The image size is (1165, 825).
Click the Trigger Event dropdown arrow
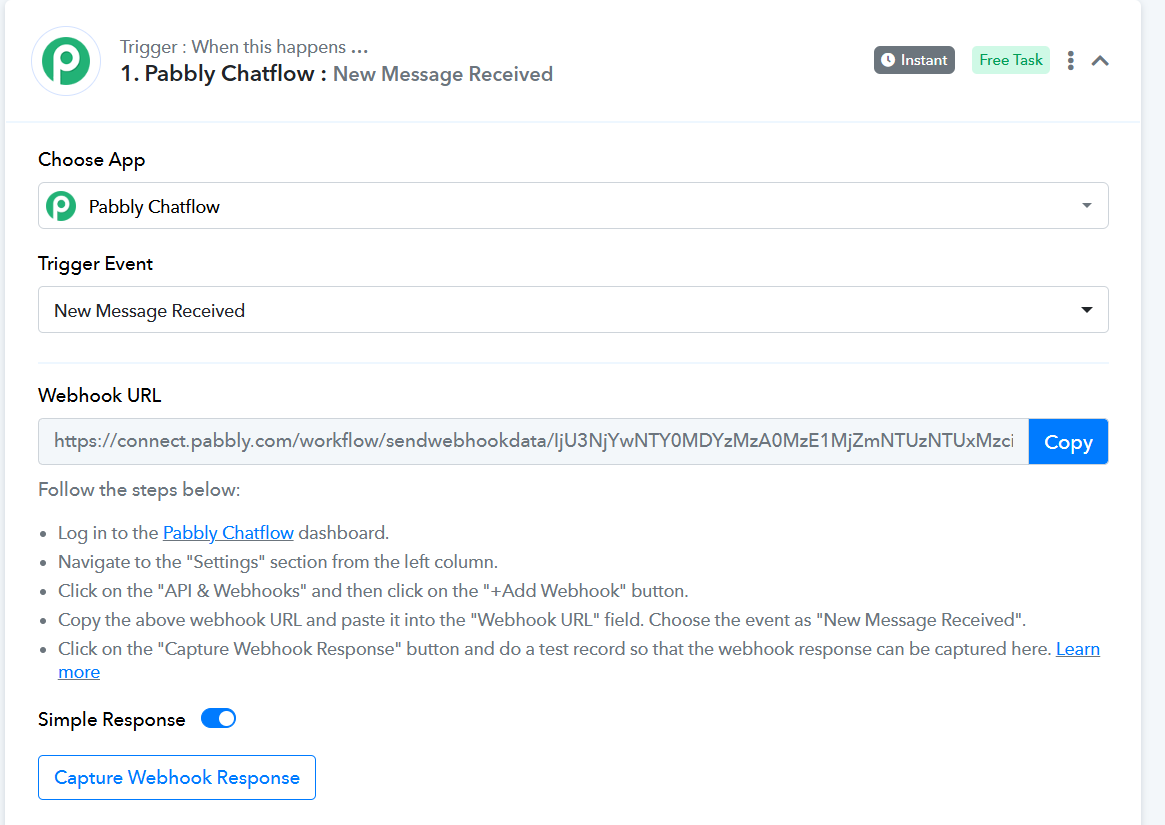pos(1087,310)
